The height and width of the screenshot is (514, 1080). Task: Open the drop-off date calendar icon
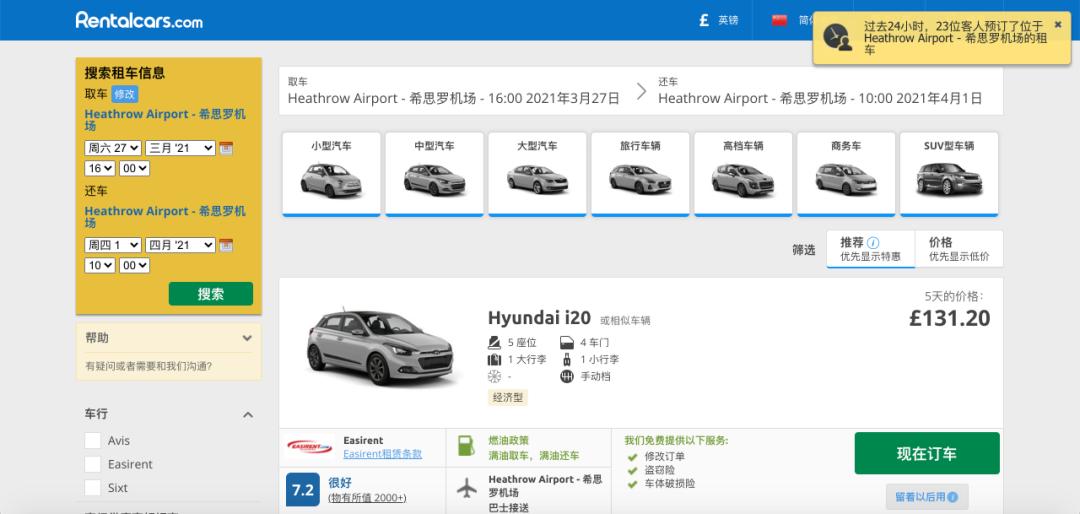pos(226,245)
